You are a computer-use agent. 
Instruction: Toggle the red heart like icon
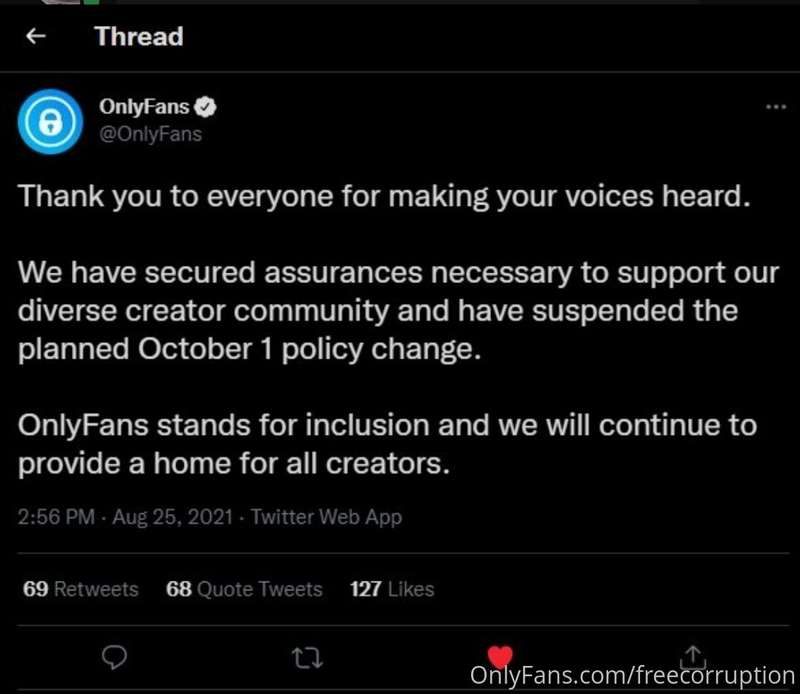coord(500,656)
